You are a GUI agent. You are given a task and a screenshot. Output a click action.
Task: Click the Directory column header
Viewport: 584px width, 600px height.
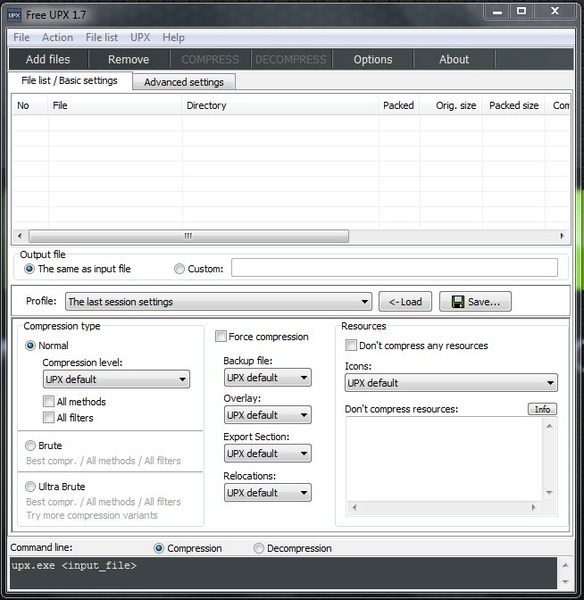tap(280, 106)
